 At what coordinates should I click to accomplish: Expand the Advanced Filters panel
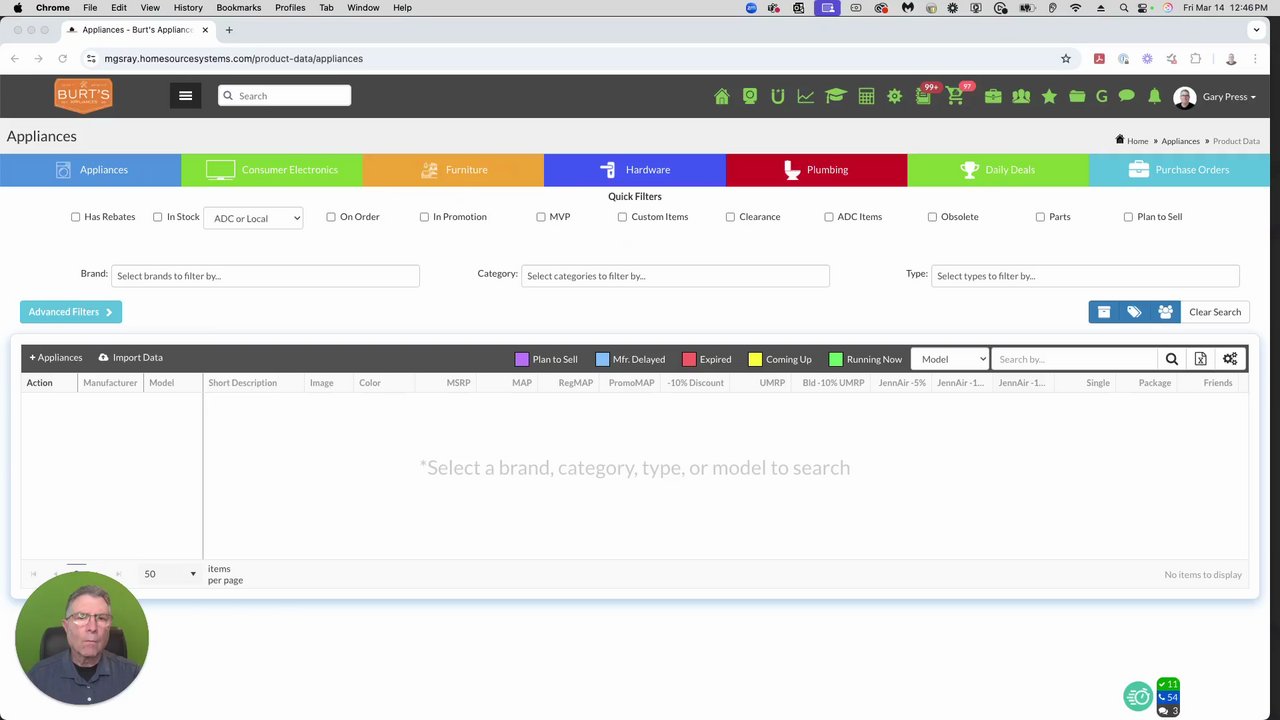pyautogui.click(x=71, y=312)
